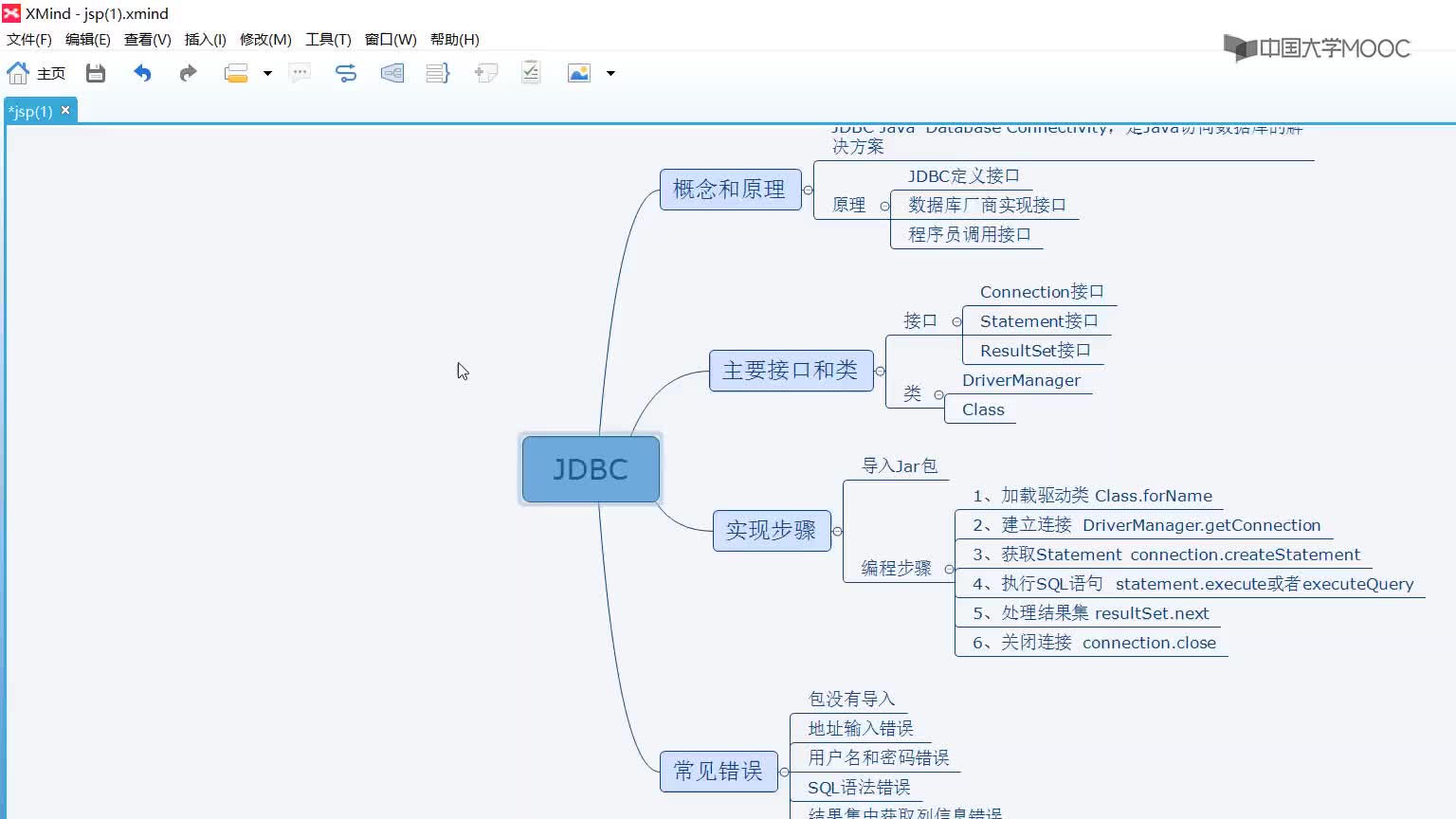The height and width of the screenshot is (819, 1456).
Task: Undo the last action
Action: [x=142, y=73]
